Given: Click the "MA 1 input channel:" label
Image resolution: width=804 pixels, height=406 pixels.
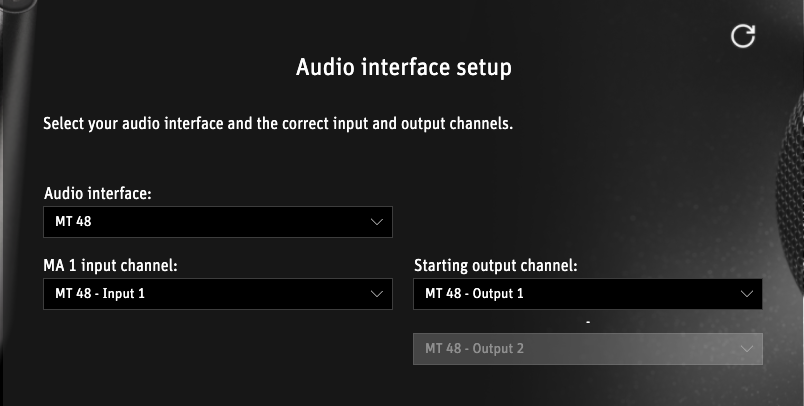Looking at the screenshot, I should 111,265.
